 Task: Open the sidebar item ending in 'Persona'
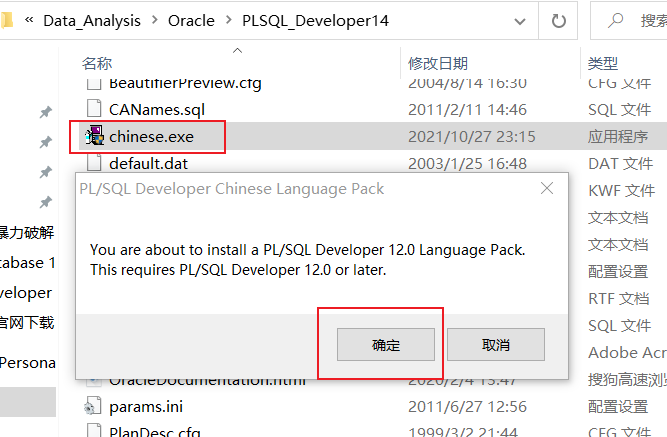point(28,363)
